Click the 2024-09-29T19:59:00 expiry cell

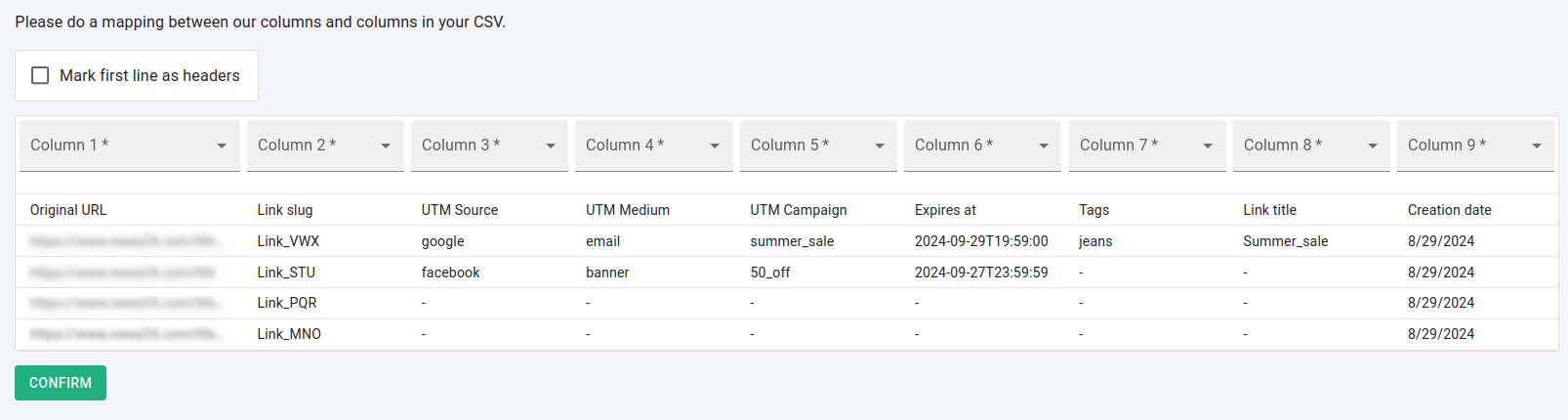pos(981,241)
